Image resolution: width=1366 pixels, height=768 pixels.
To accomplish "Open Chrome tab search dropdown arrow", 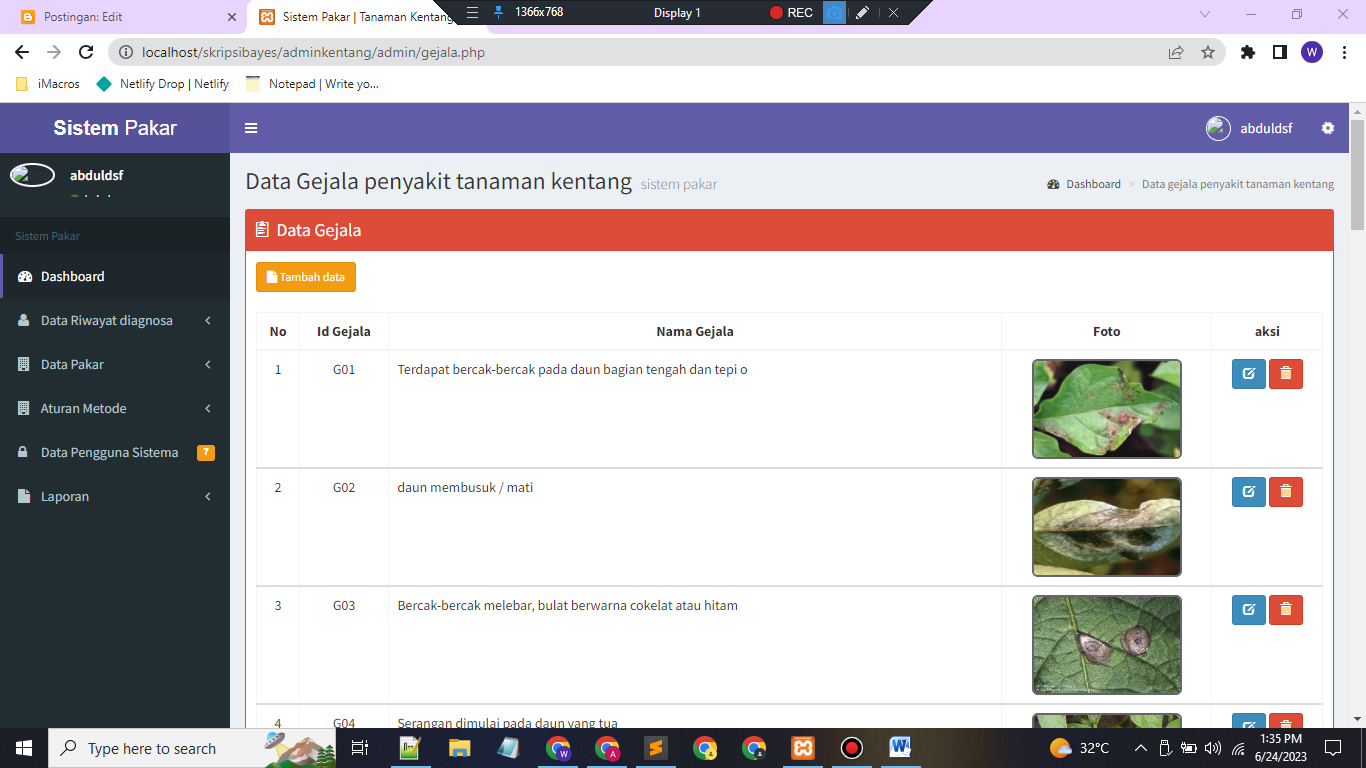I will tap(1205, 14).
